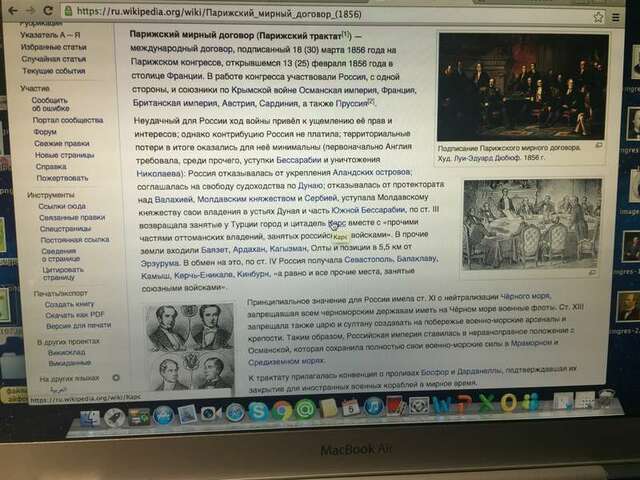Open Версия для печати link
The width and height of the screenshot is (640, 480).
coord(79,325)
